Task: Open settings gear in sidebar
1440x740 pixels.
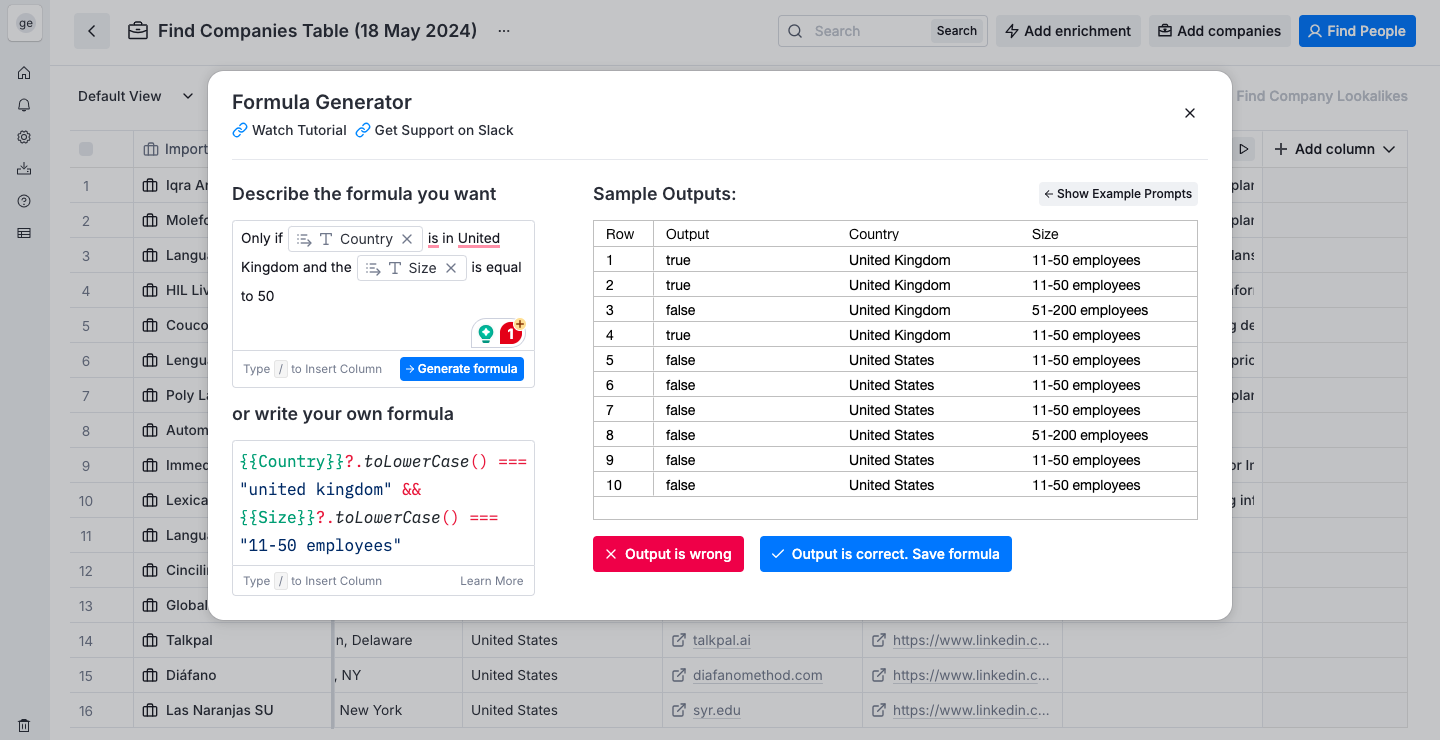Action: tap(24, 137)
